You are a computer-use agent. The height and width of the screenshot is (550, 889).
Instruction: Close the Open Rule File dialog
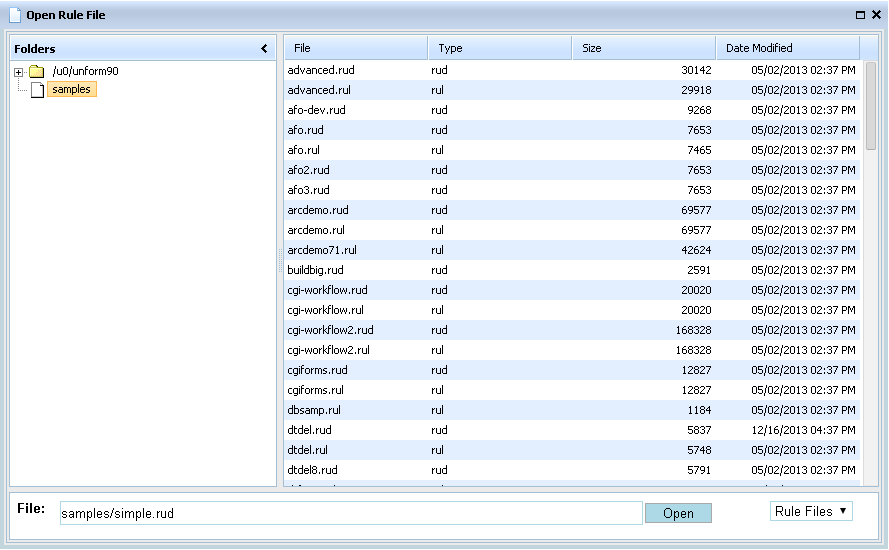pos(875,15)
